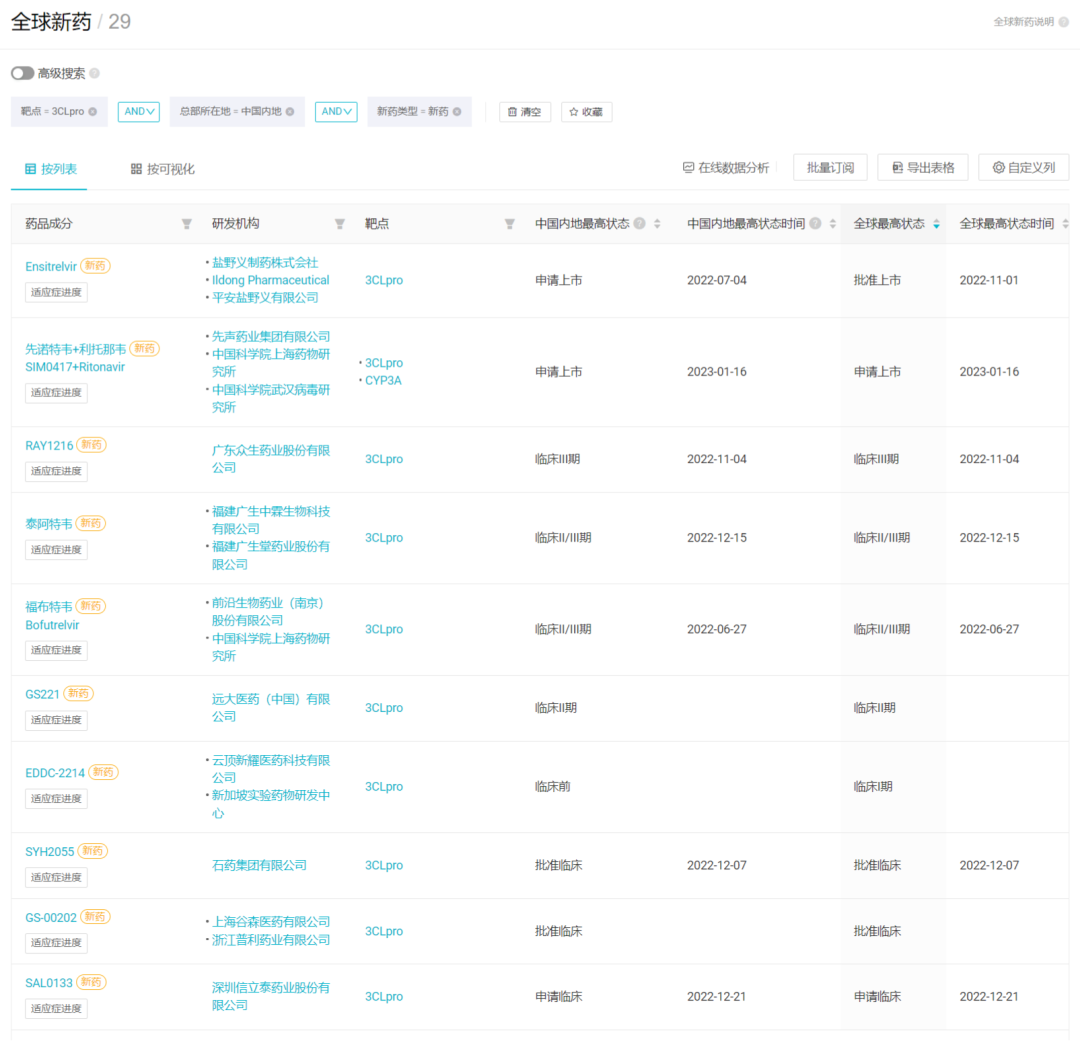Screen dimensions: 1080x1041
Task: Click 适应症进度 under GS221
Action: (56, 720)
